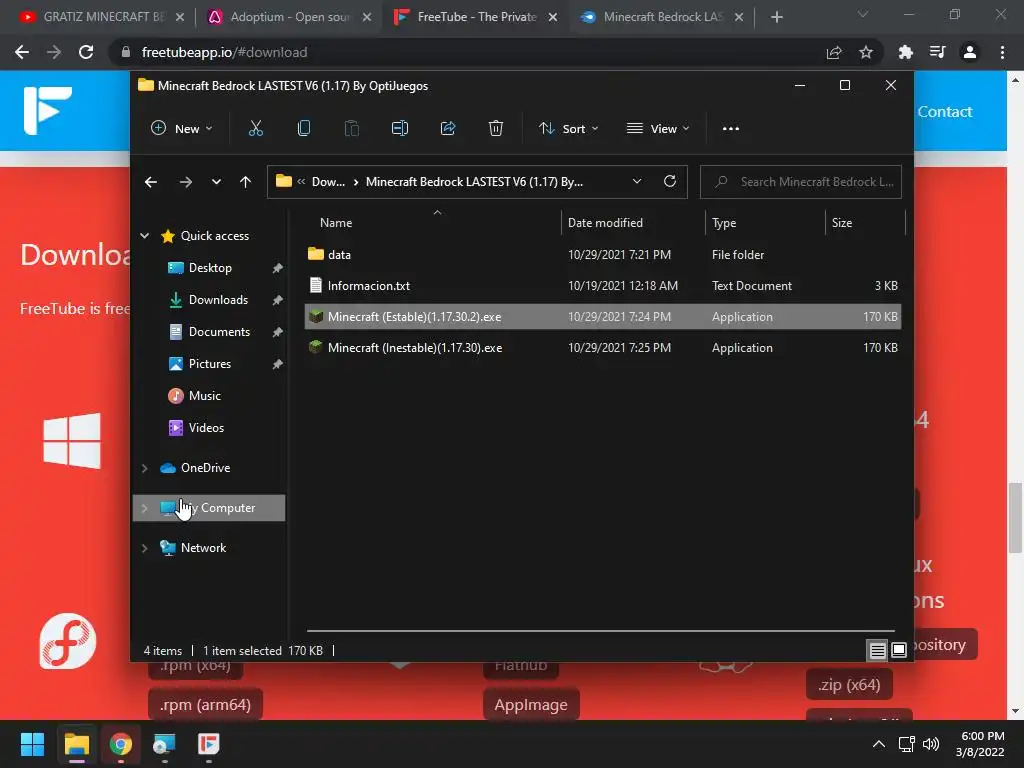1024x768 pixels.
Task: Open the View dropdown menu
Action: click(658, 129)
